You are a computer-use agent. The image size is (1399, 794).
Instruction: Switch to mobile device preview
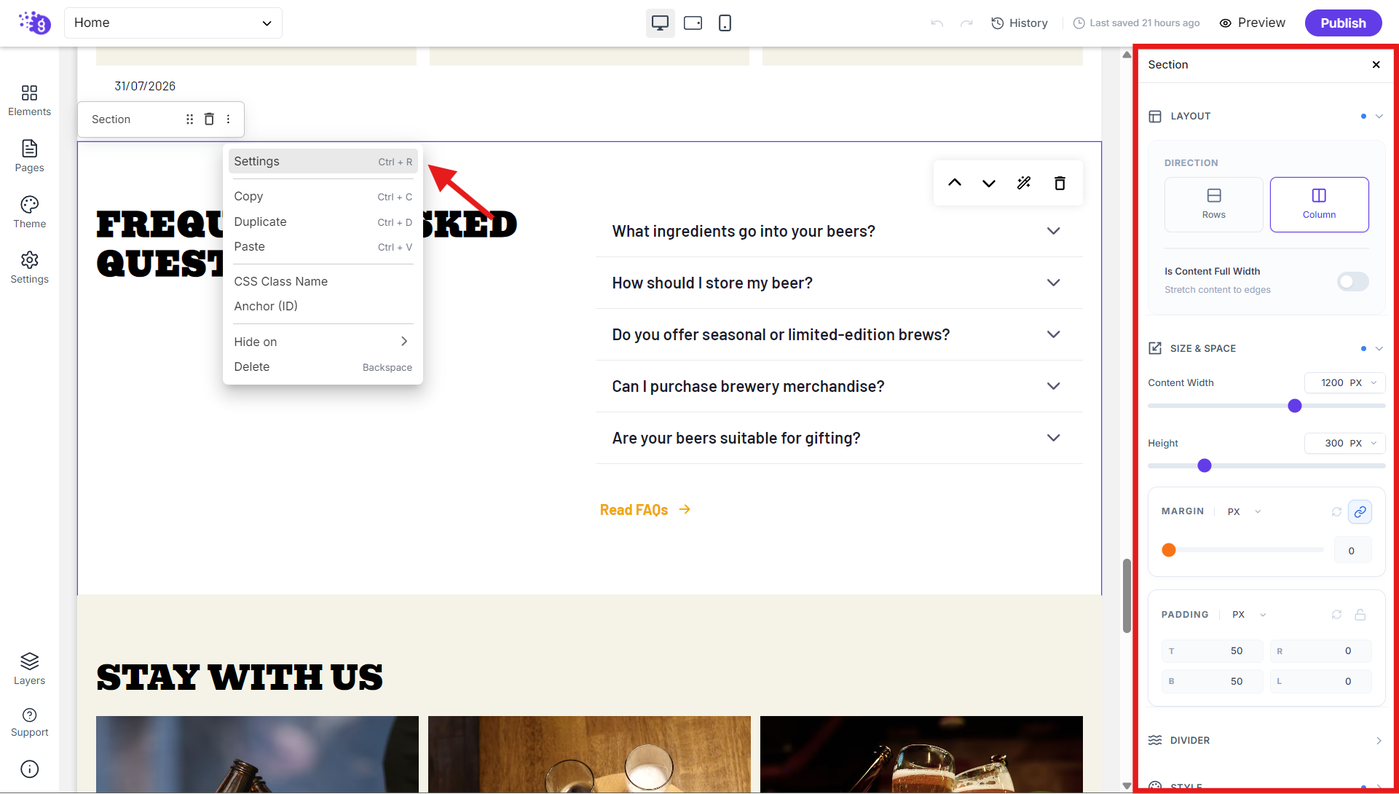[725, 23]
